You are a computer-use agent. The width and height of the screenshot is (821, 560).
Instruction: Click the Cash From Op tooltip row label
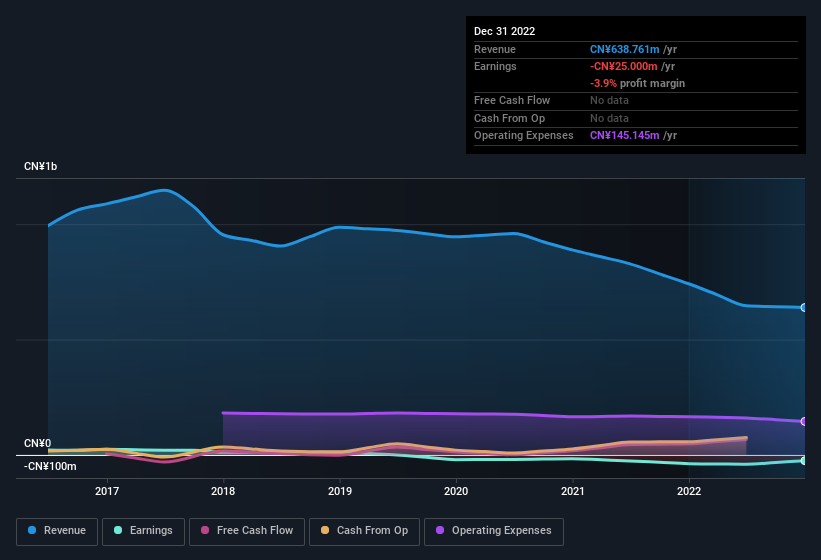[509, 118]
